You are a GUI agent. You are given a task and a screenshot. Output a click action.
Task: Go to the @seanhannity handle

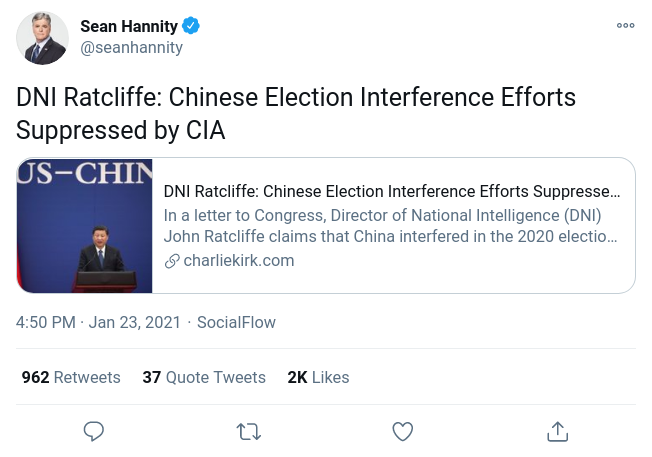tap(131, 48)
